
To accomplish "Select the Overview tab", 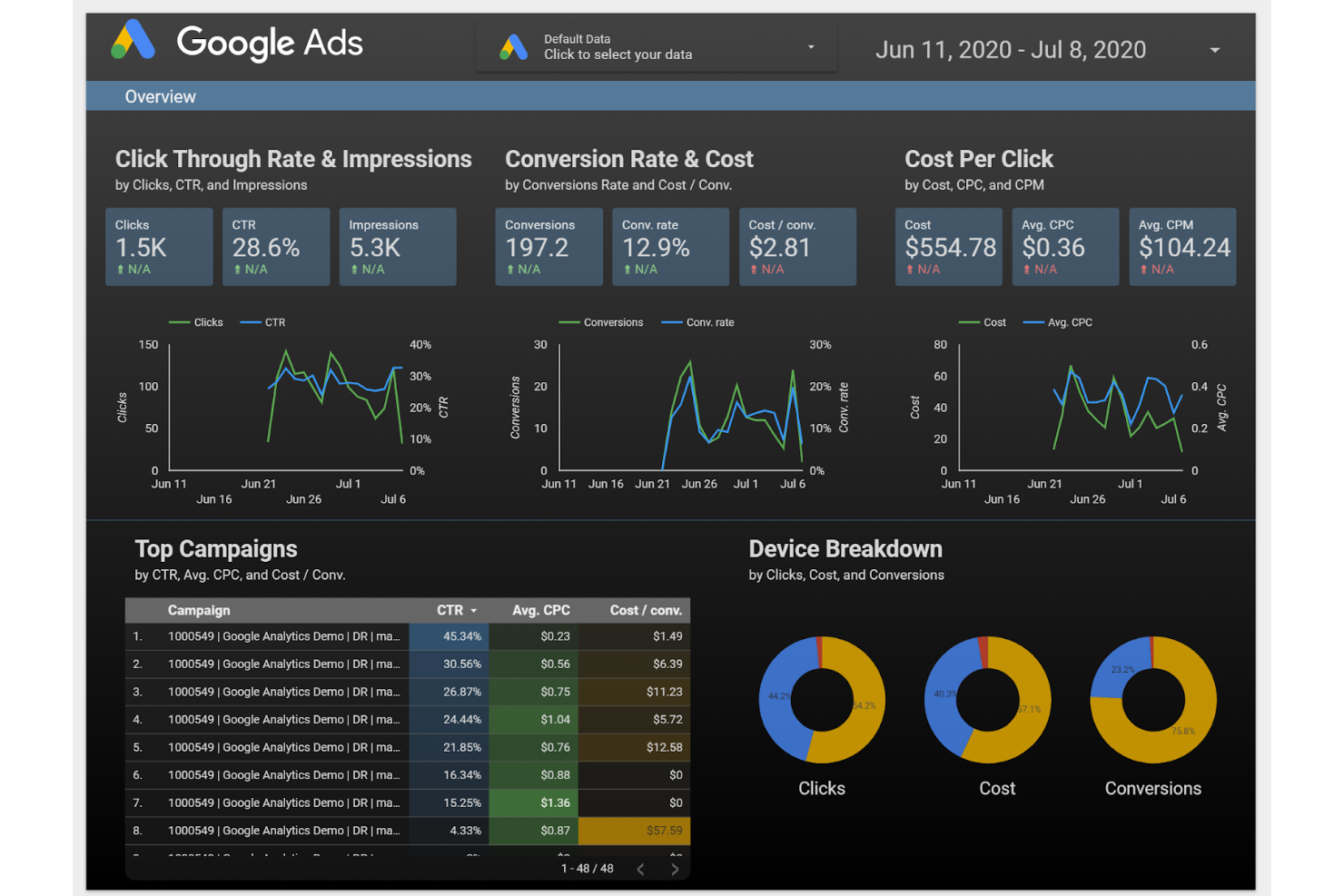I will (160, 96).
